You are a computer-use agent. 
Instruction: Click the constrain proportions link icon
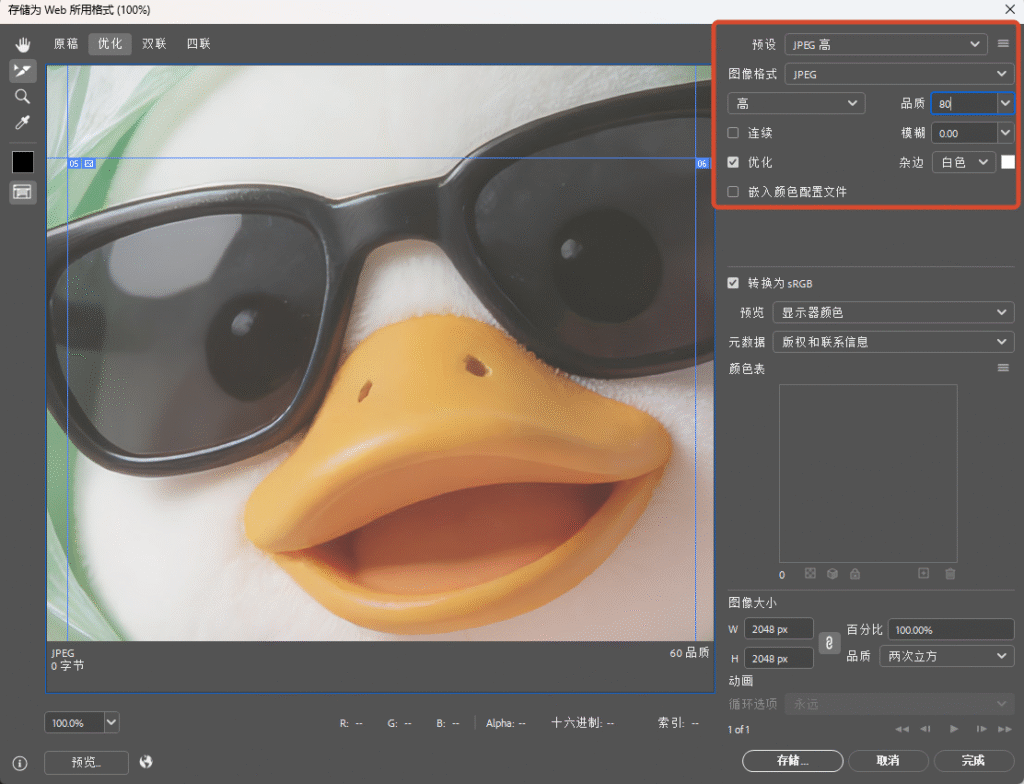[829, 643]
